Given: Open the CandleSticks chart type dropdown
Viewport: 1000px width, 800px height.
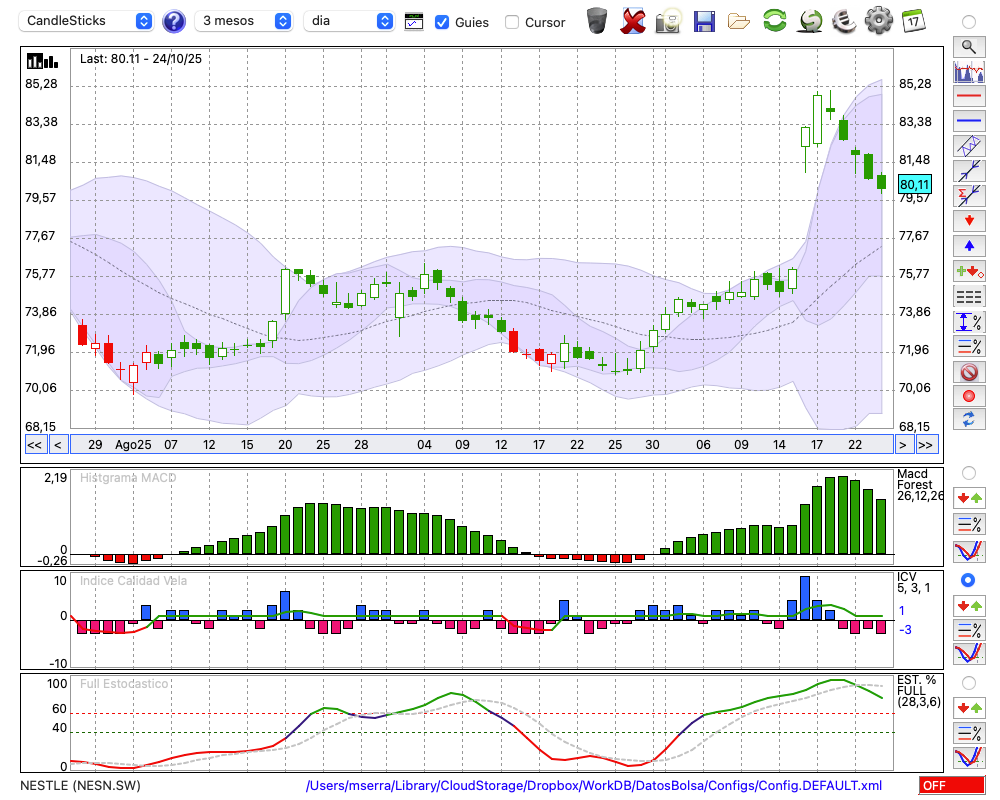Looking at the screenshot, I should [x=88, y=21].
